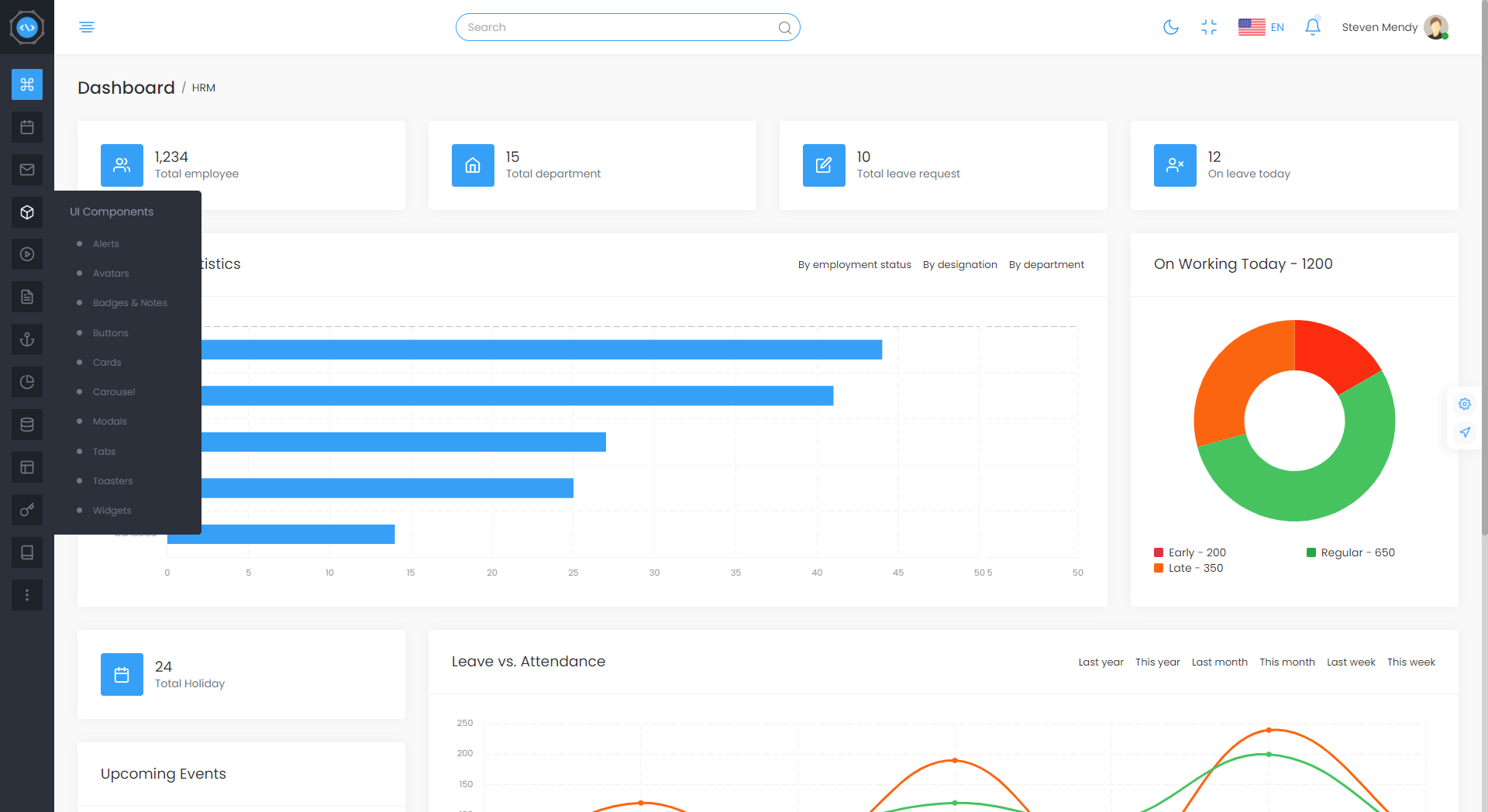This screenshot has width=1488, height=812.
Task: Open the EN language dropdown
Action: pos(1261,27)
